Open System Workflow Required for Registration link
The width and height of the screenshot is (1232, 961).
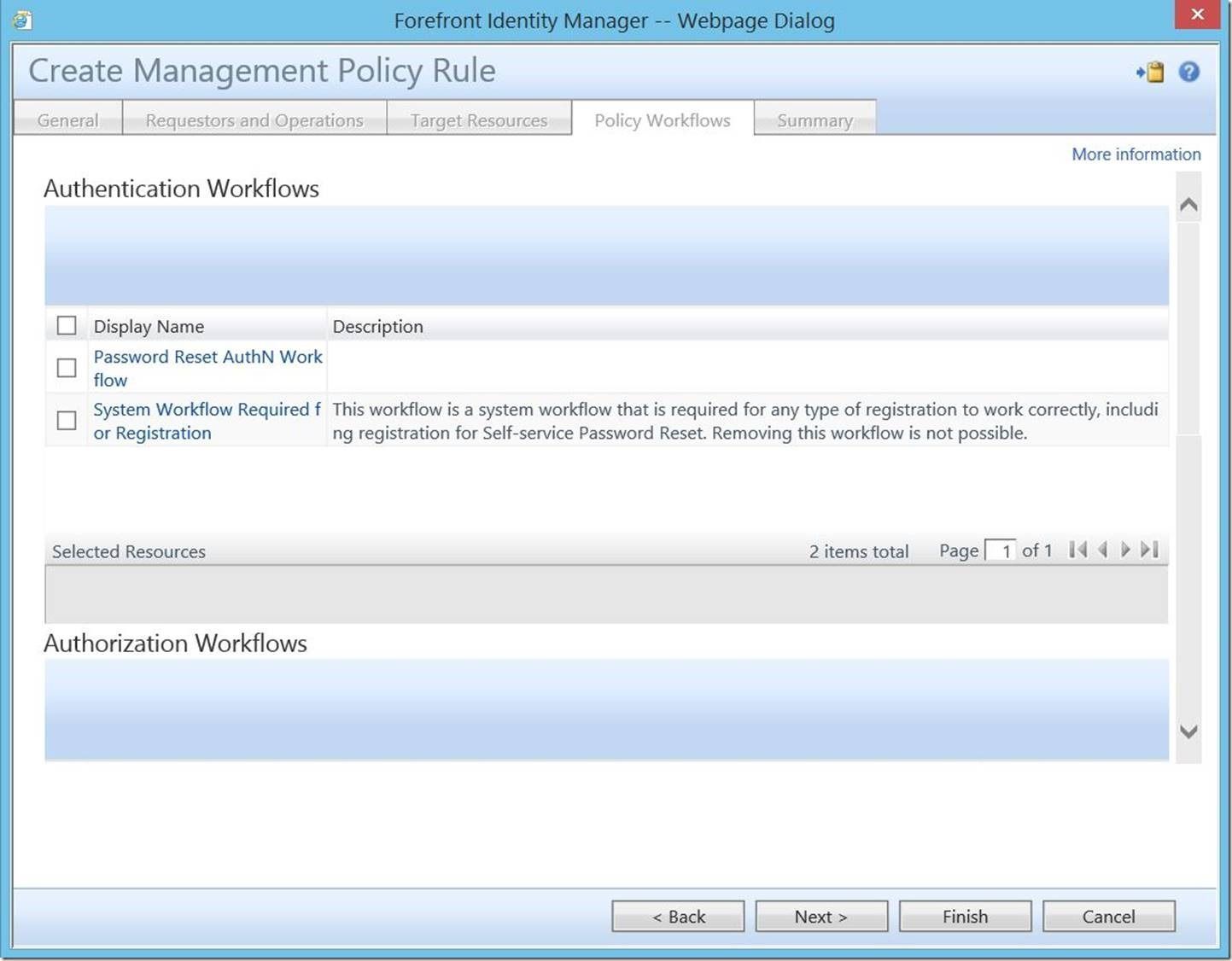(x=207, y=421)
